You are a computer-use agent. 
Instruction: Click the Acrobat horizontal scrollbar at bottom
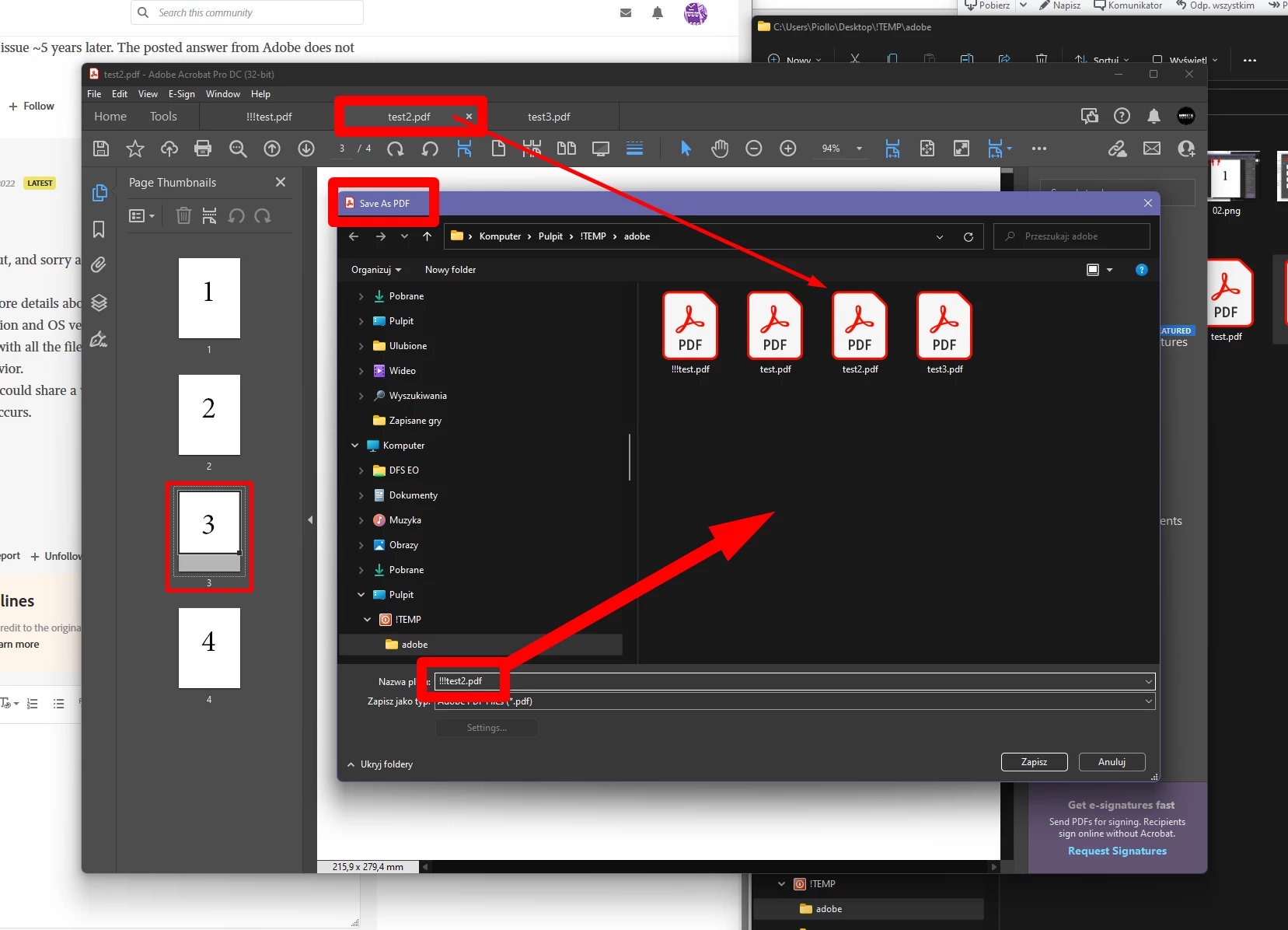[x=709, y=866]
